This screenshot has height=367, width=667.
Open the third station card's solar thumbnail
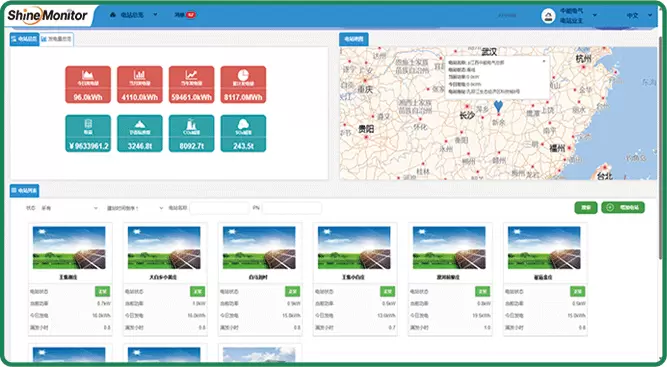(259, 248)
